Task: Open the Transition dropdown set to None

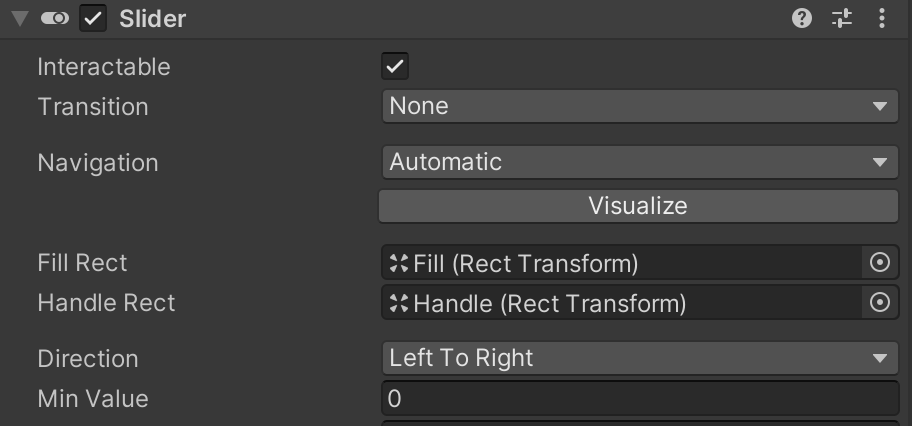Action: (640, 106)
